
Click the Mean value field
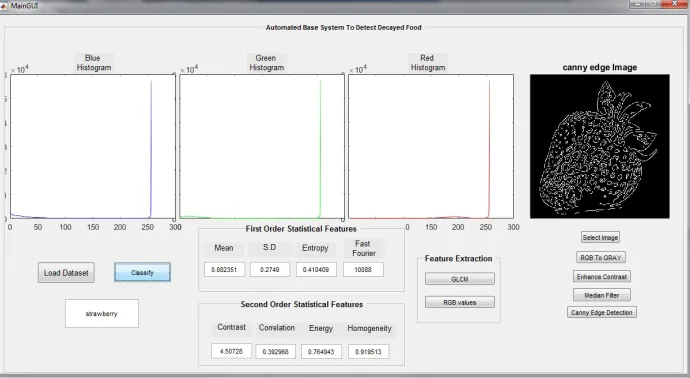pos(224,269)
